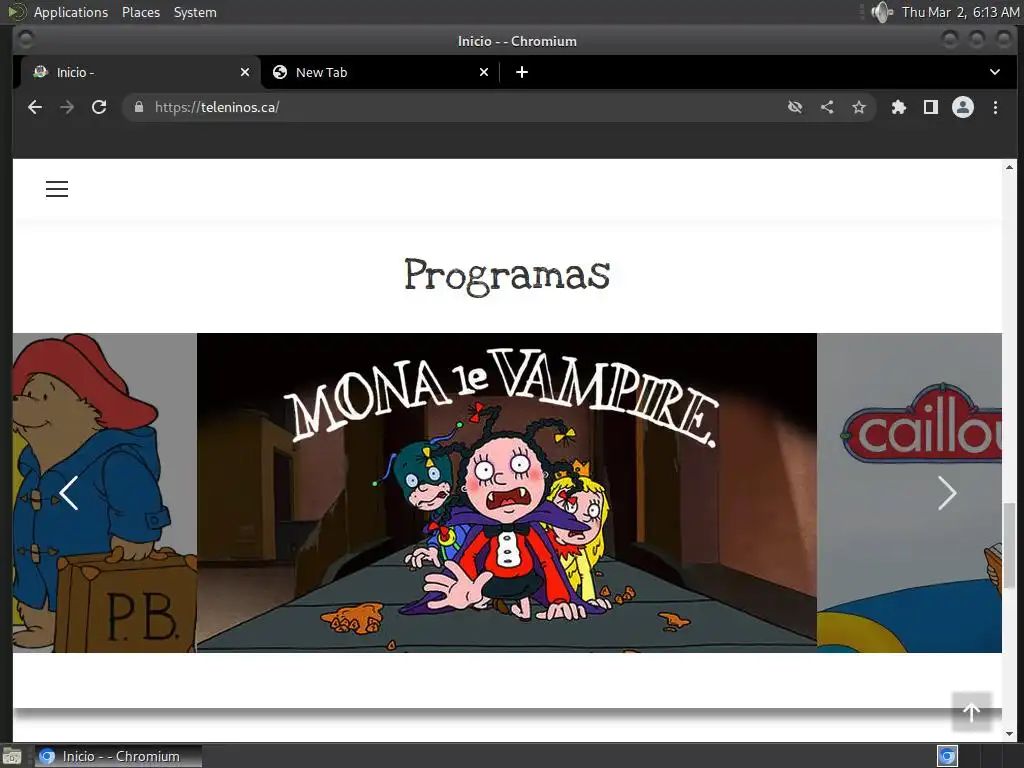Switch to the New Tab tab
The width and height of the screenshot is (1024, 768).
pyautogui.click(x=379, y=72)
